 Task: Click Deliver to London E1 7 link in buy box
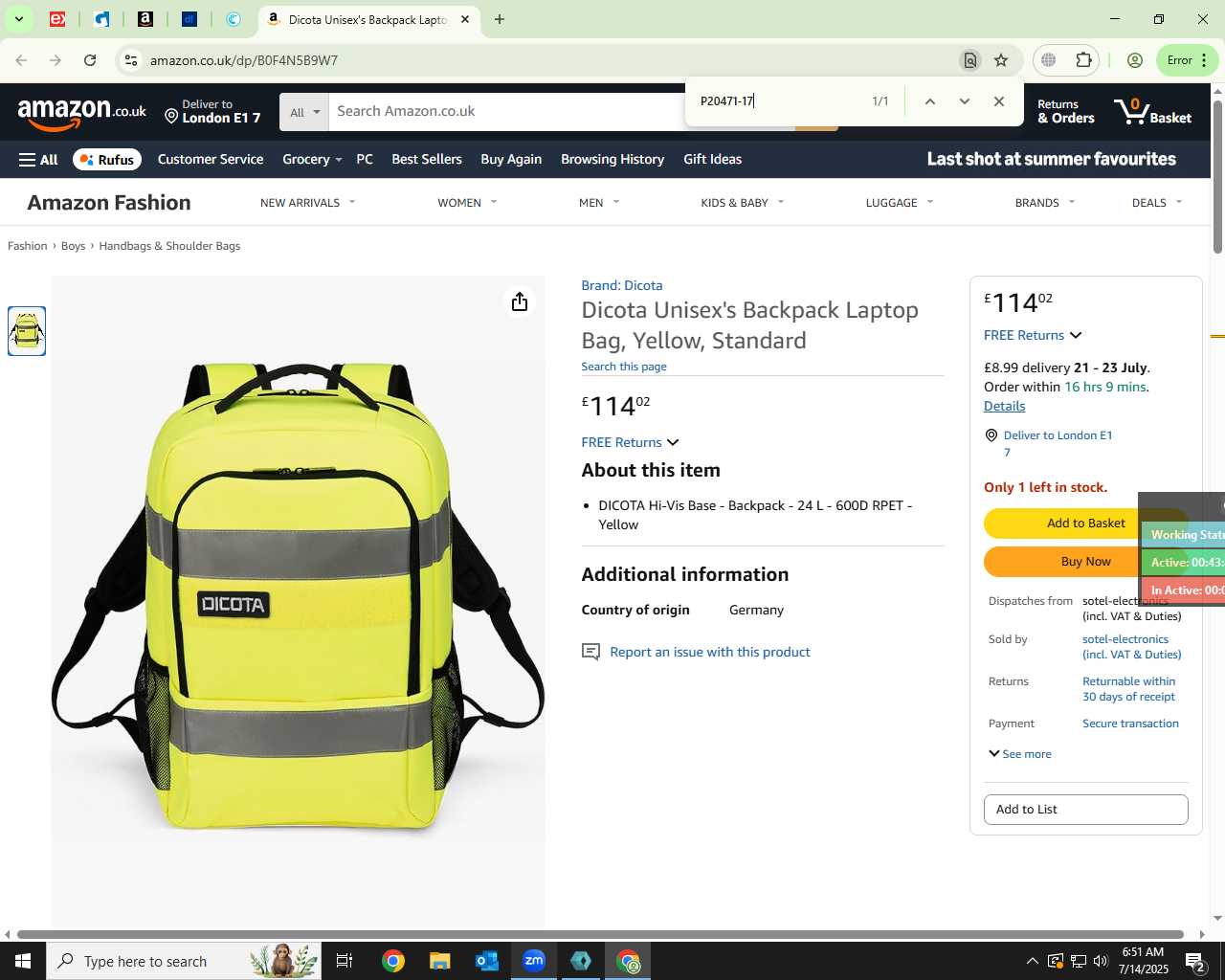pos(1058,443)
